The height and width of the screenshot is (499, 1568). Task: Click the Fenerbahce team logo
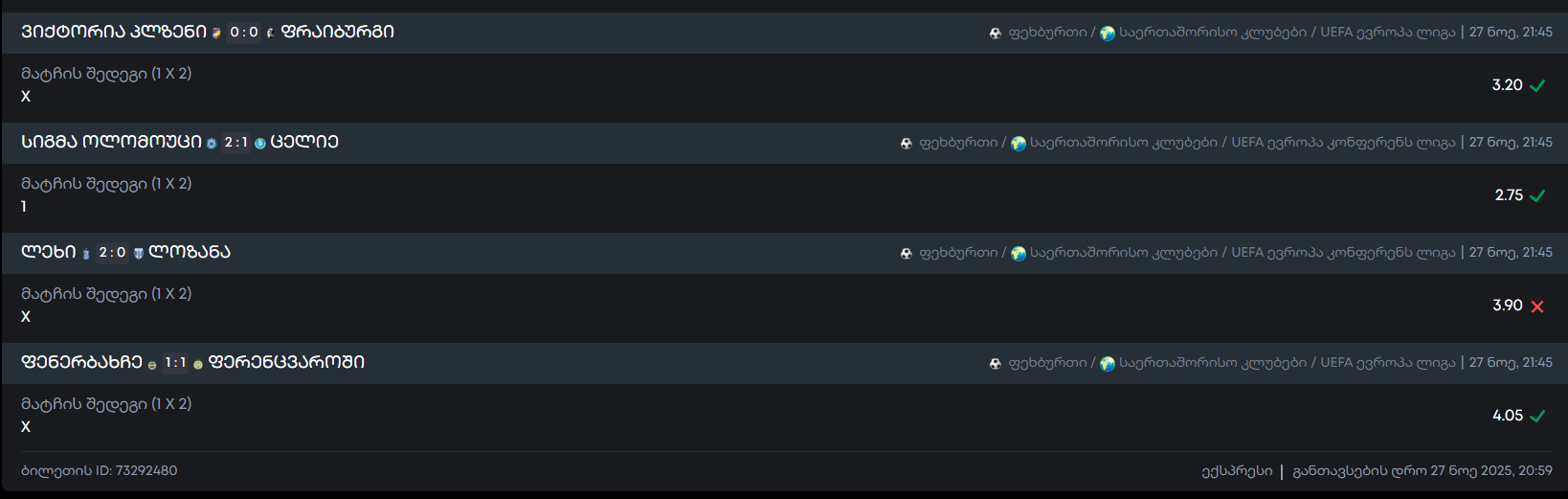click(152, 365)
